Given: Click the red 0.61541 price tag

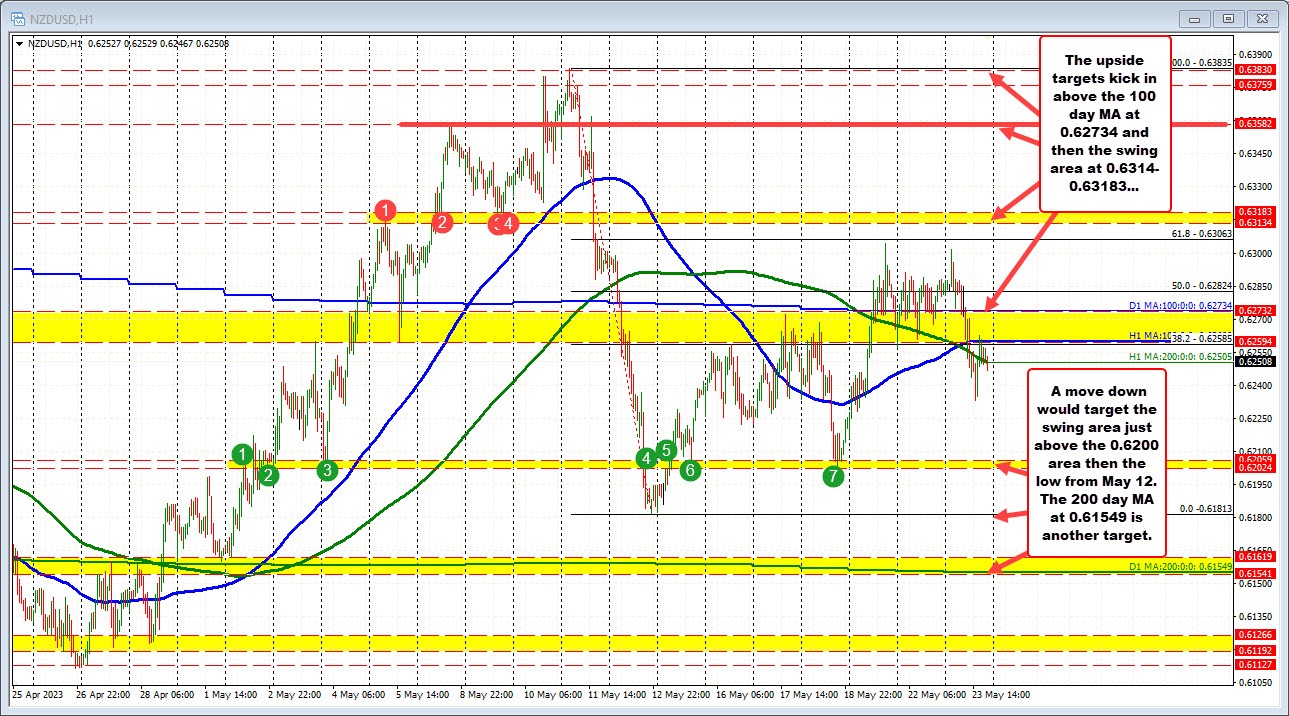Looking at the screenshot, I should [1255, 573].
